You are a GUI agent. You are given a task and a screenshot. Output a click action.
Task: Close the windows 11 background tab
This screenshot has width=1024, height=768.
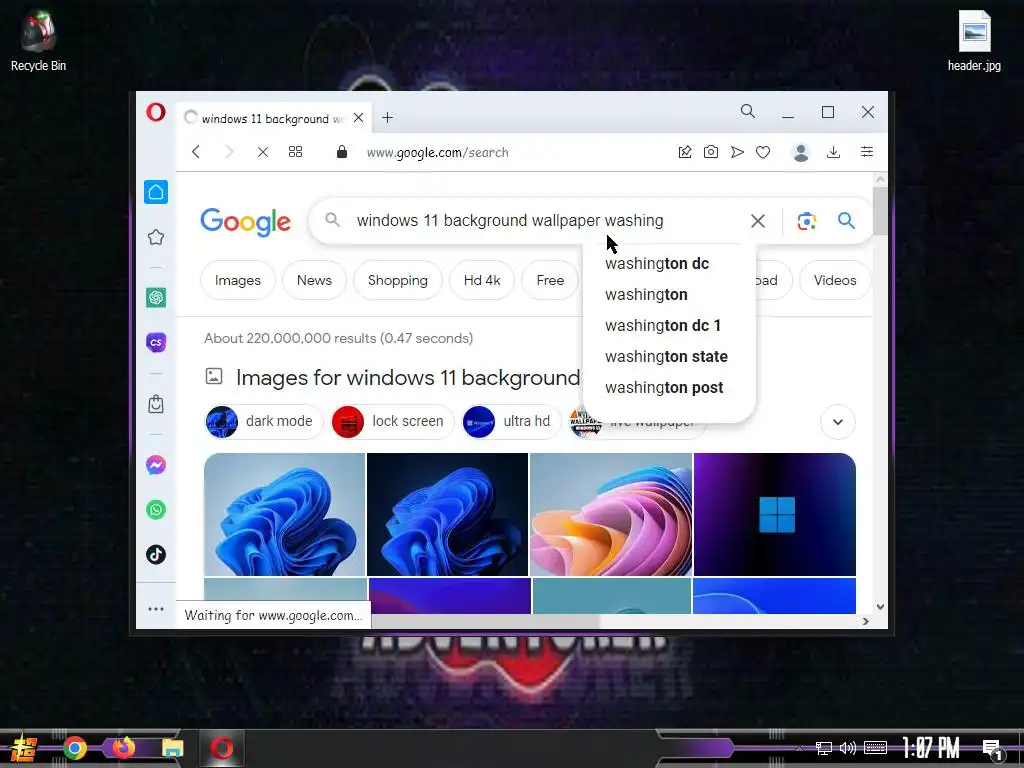(x=359, y=118)
